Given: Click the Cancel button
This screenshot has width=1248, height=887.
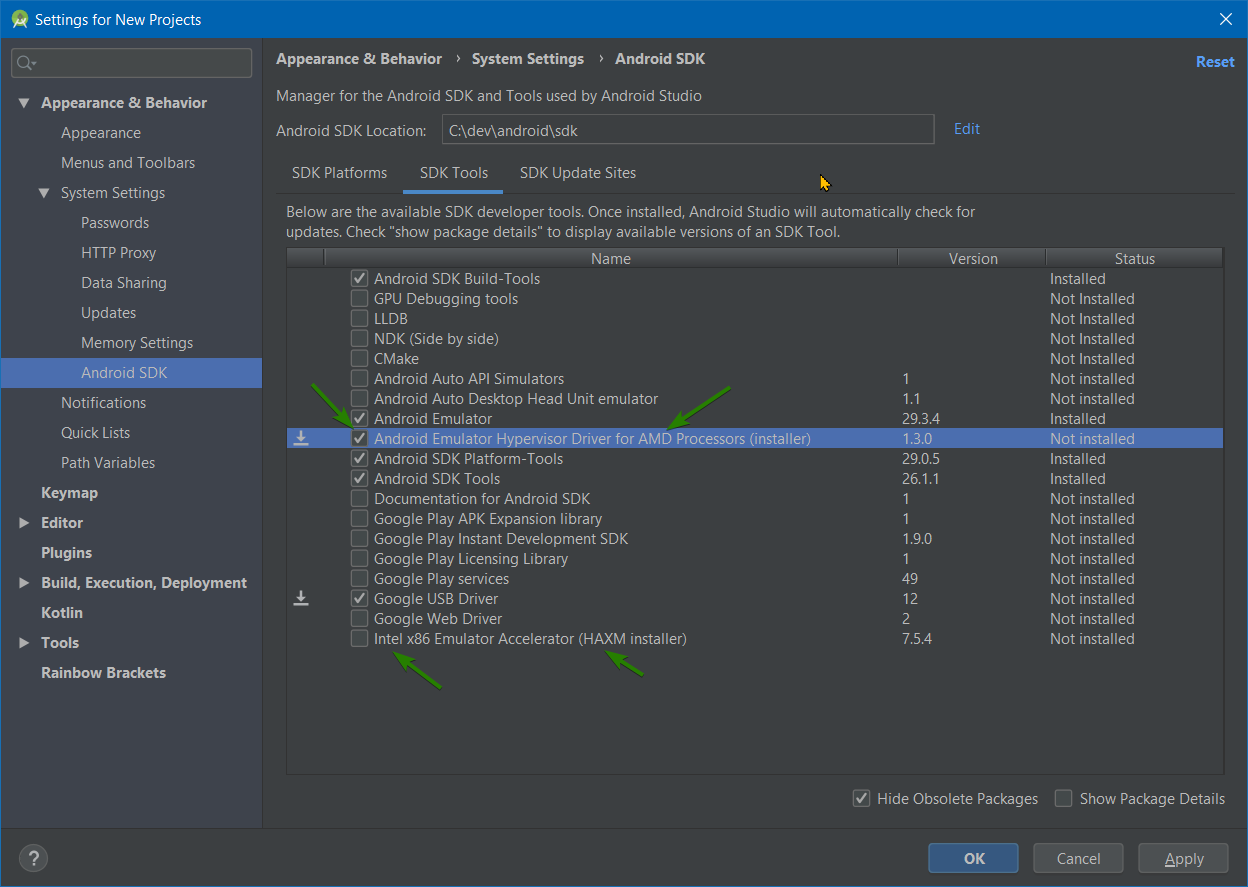Looking at the screenshot, I should coord(1078,858).
